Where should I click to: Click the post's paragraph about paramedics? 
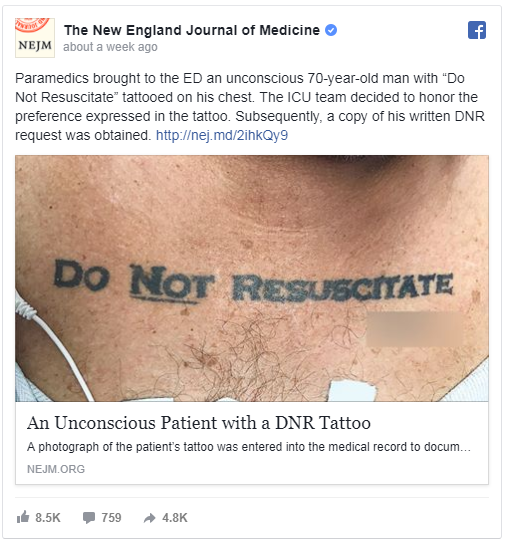click(250, 107)
